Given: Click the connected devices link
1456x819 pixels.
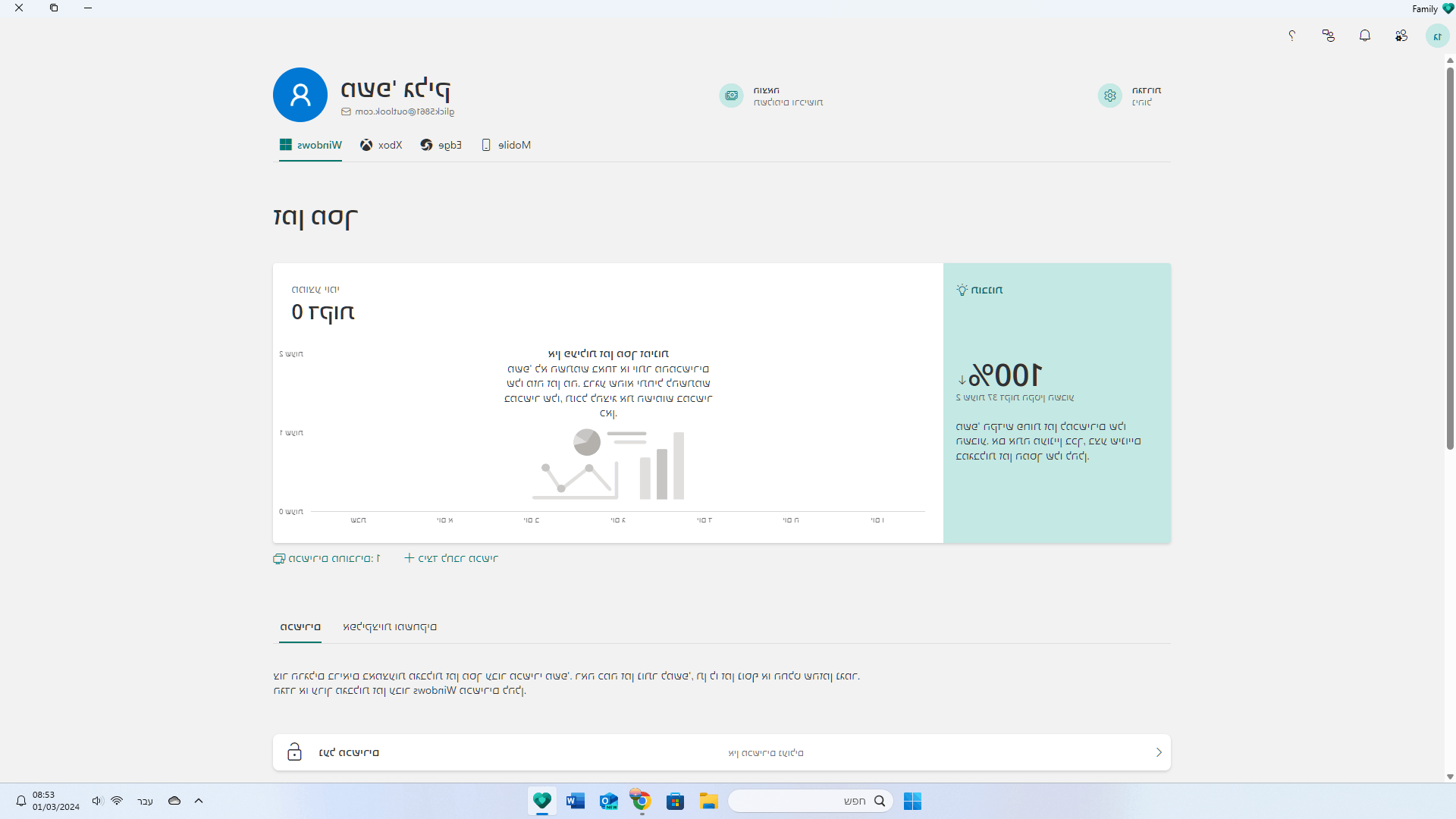Looking at the screenshot, I should click(327, 558).
